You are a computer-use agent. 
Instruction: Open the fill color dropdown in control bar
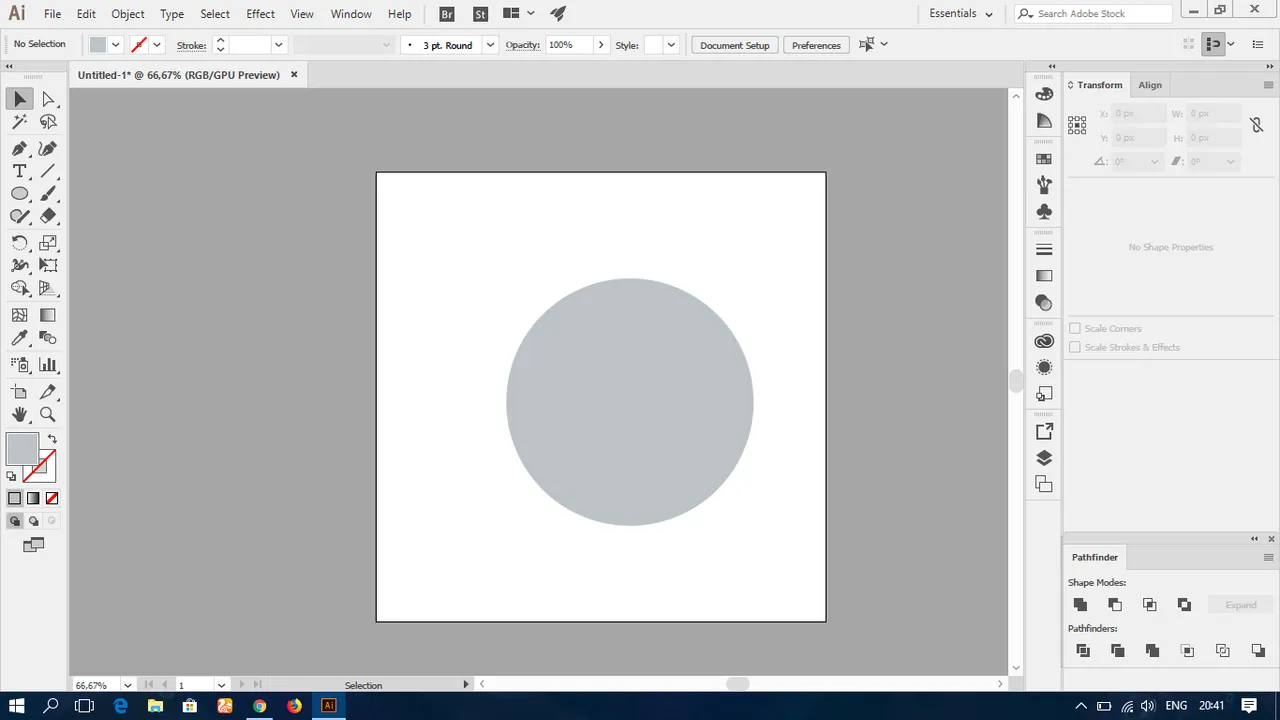(116, 45)
